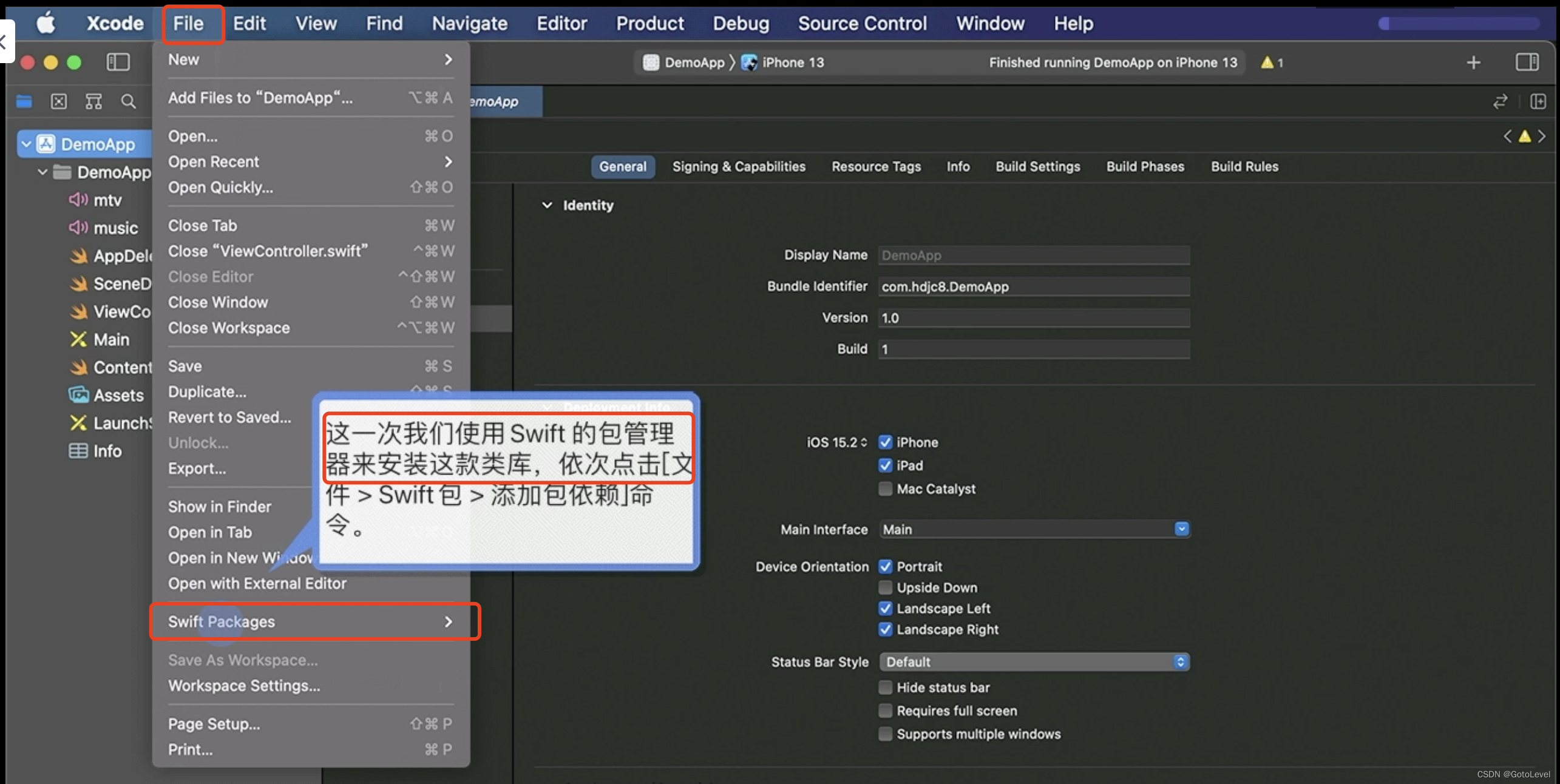Image resolution: width=1560 pixels, height=784 pixels.
Task: Select the Project navigator folder icon
Action: pos(24,101)
